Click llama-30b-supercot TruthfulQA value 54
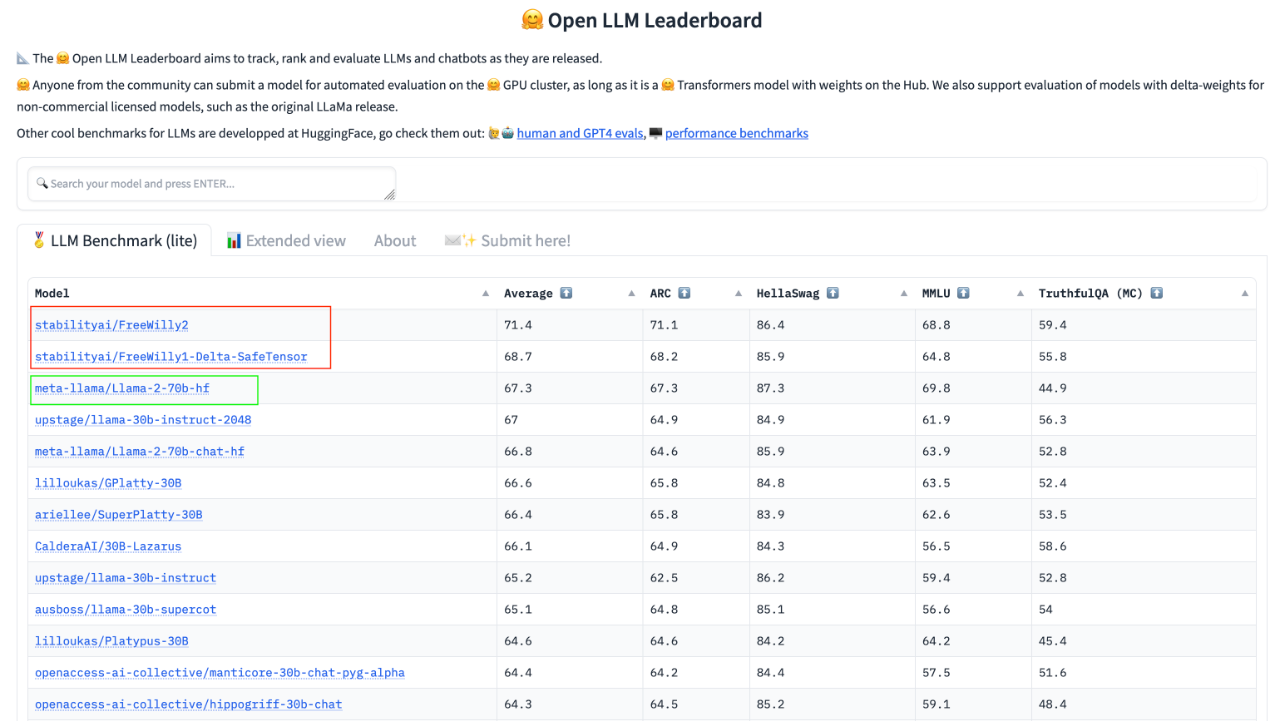The height and width of the screenshot is (721, 1280). (1046, 609)
